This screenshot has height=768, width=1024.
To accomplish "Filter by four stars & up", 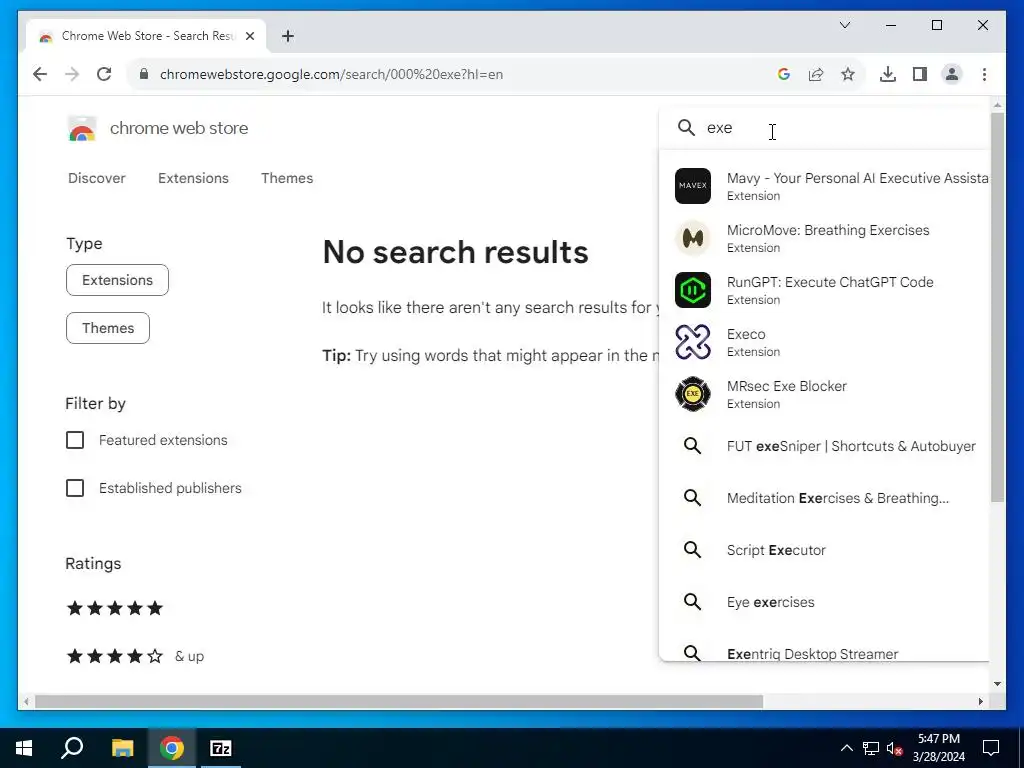I will [135, 656].
